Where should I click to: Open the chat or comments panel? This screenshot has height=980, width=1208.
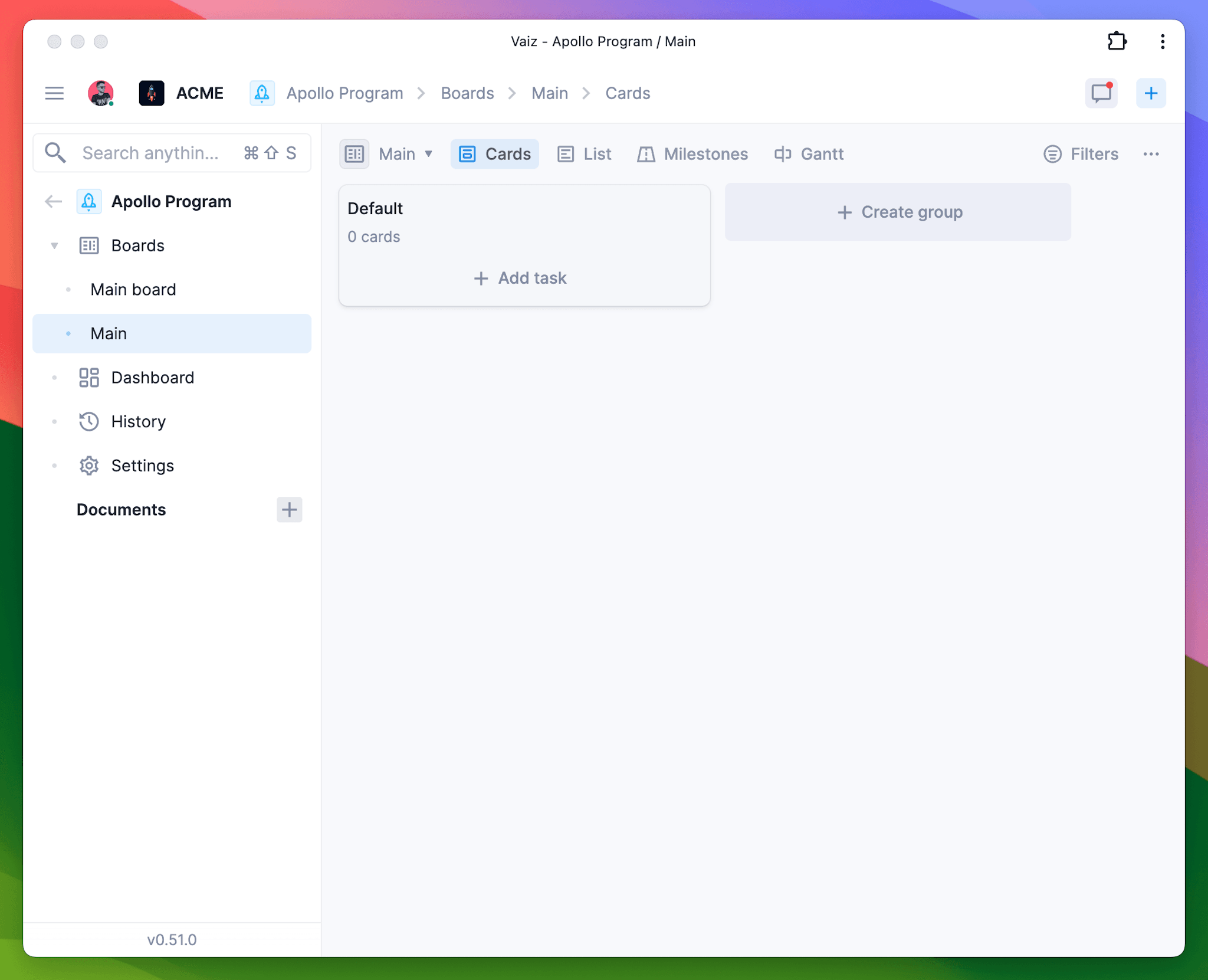tap(1102, 93)
